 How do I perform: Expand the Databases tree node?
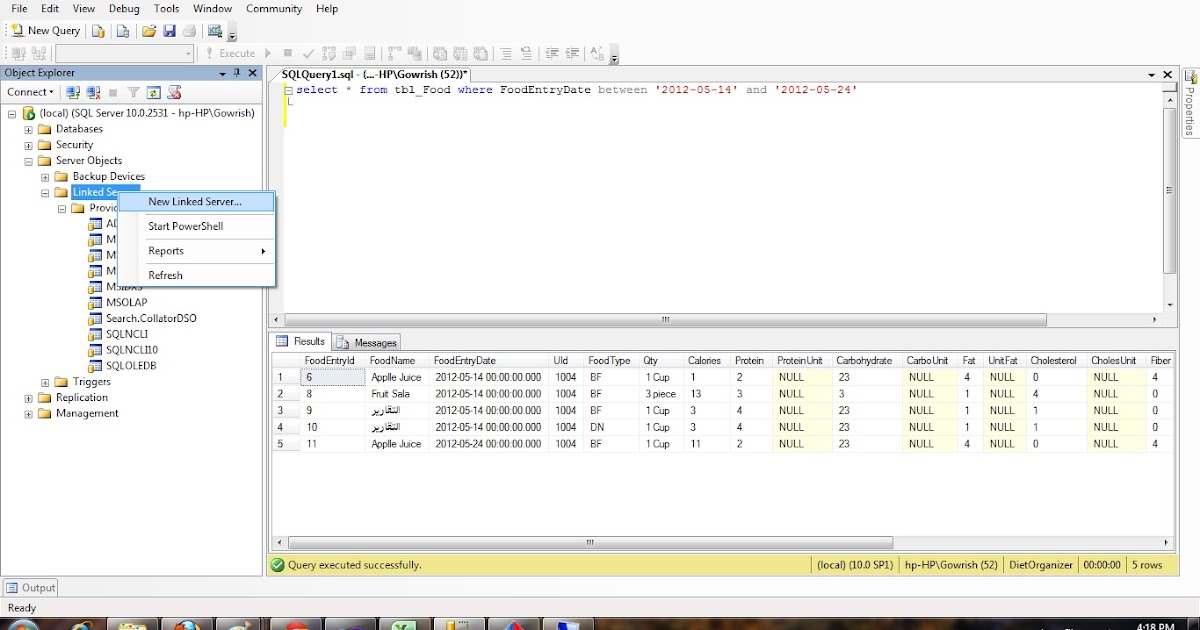(x=29, y=129)
